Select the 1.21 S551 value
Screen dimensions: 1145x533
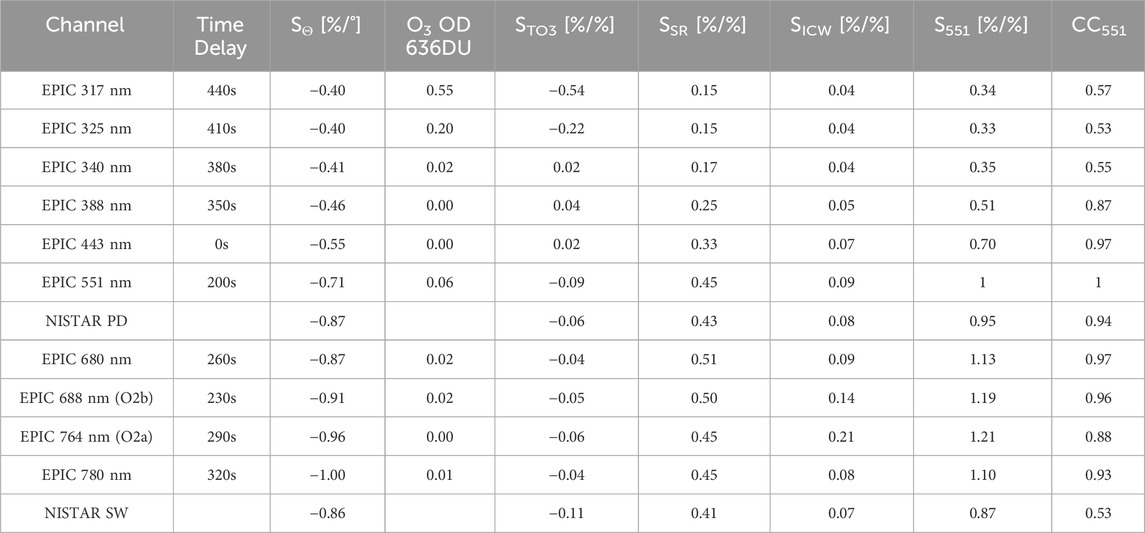982,436
